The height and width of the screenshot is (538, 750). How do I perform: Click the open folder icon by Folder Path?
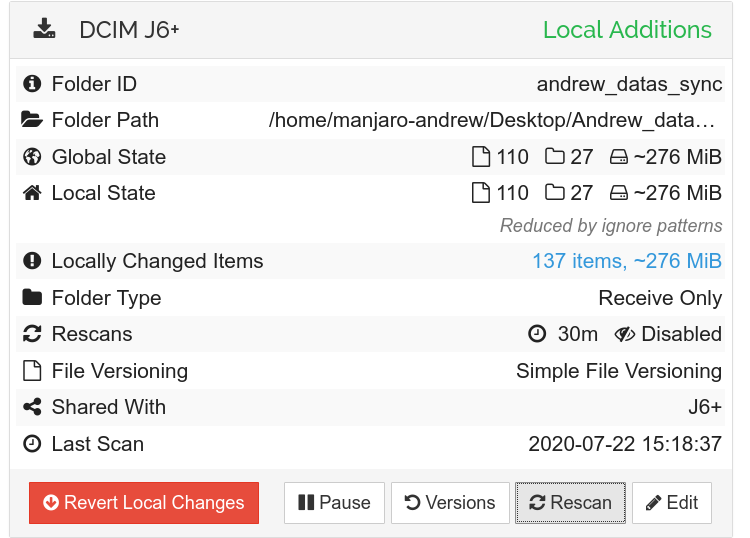pos(32,120)
